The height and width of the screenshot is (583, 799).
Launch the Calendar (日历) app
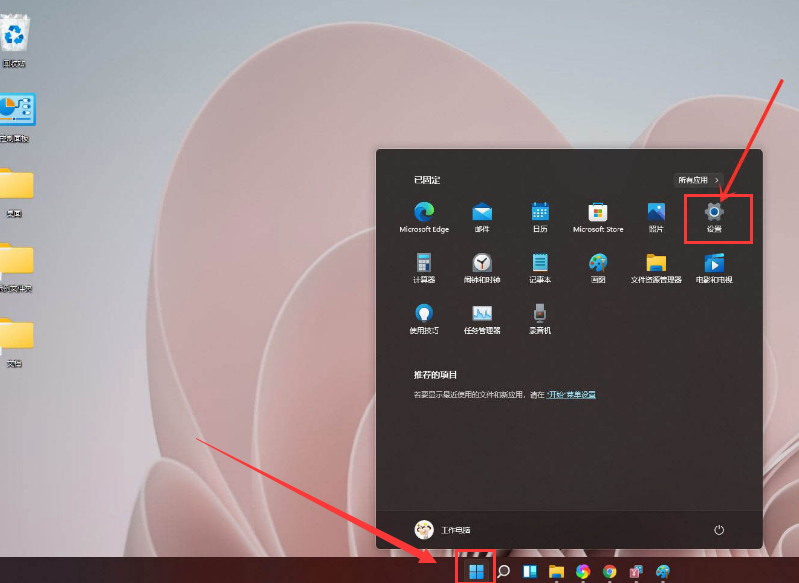pos(540,217)
